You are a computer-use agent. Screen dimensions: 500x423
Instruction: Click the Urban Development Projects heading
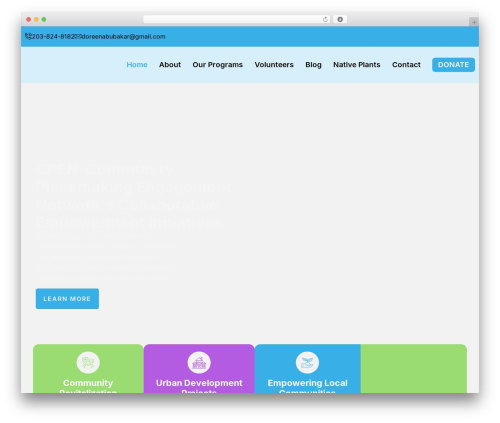[199, 387]
